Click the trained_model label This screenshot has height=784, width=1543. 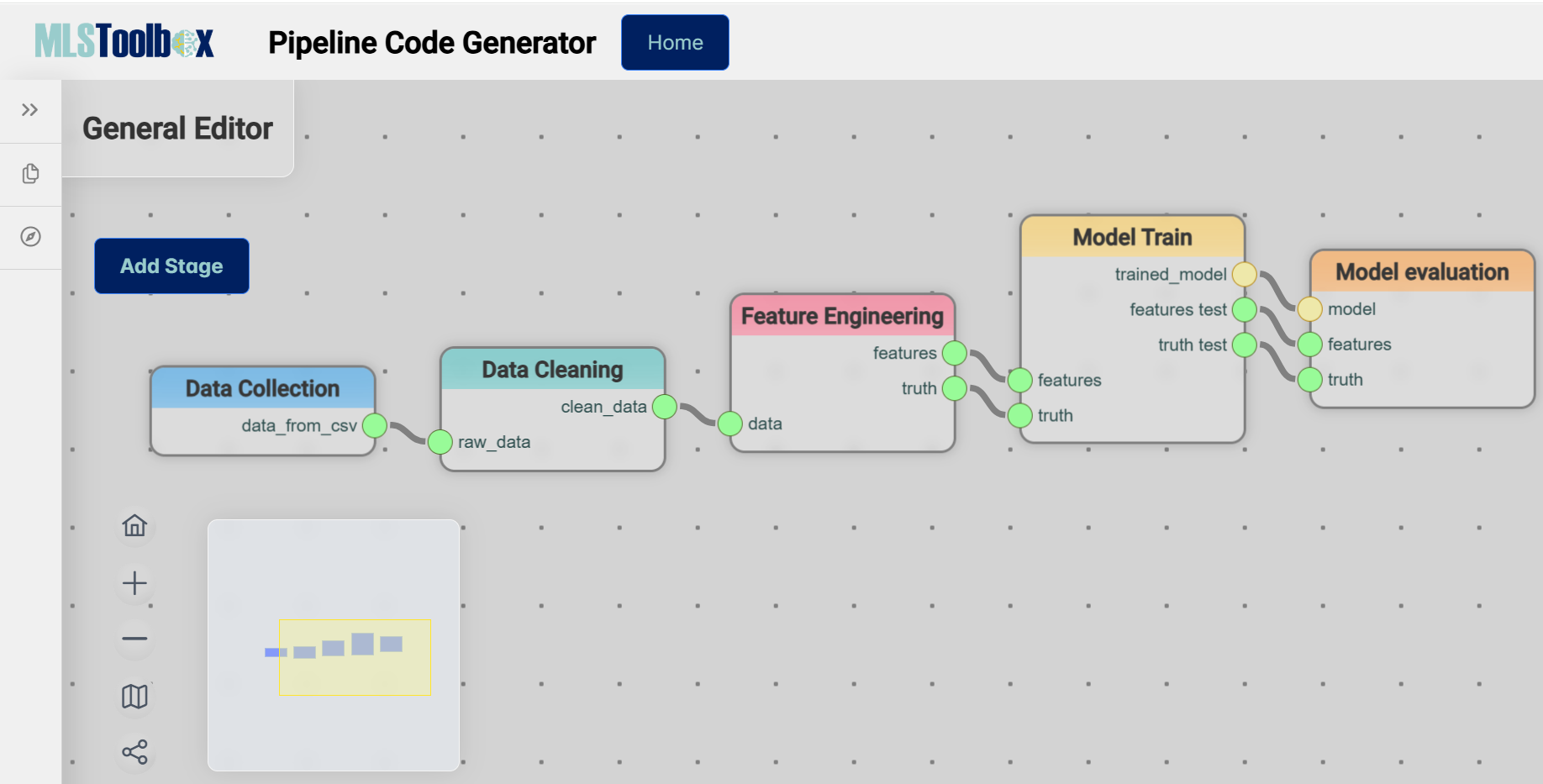point(1171,274)
